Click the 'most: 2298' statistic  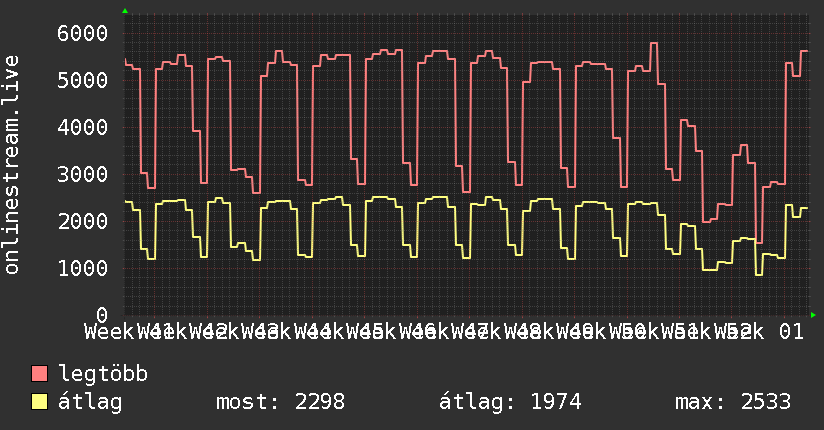[281, 402]
